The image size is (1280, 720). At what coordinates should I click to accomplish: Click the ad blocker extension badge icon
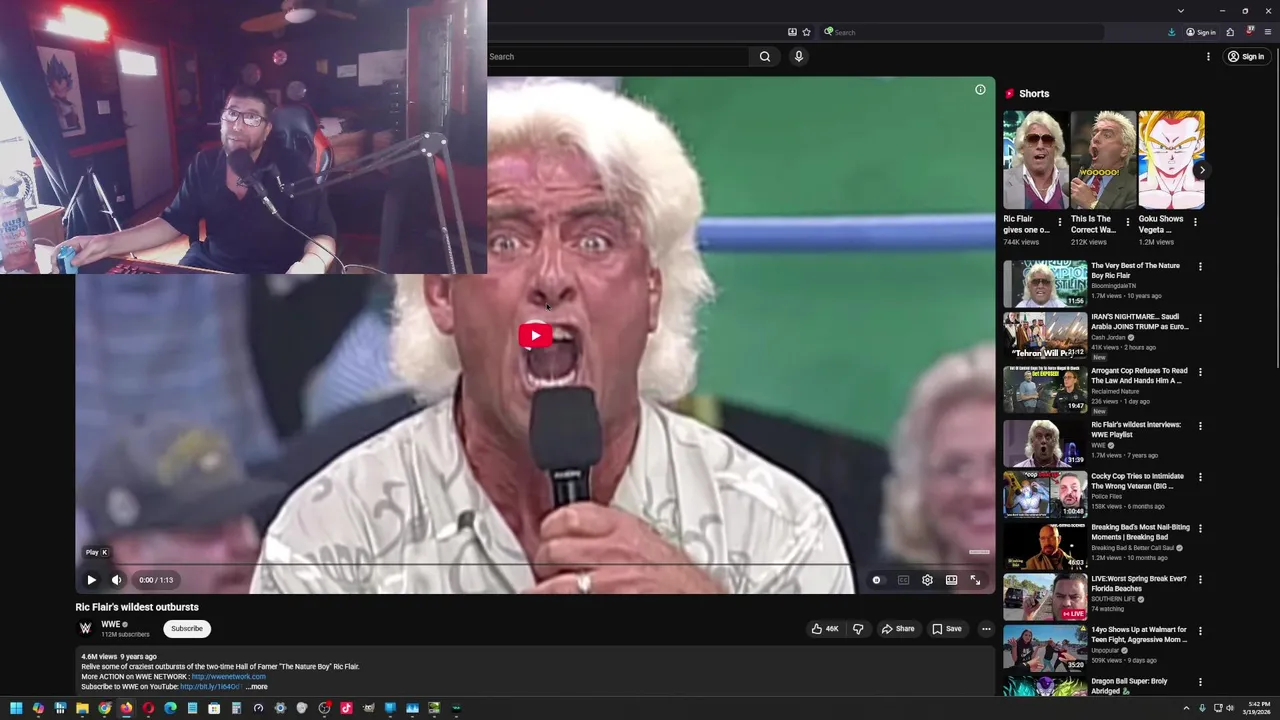tap(1250, 31)
